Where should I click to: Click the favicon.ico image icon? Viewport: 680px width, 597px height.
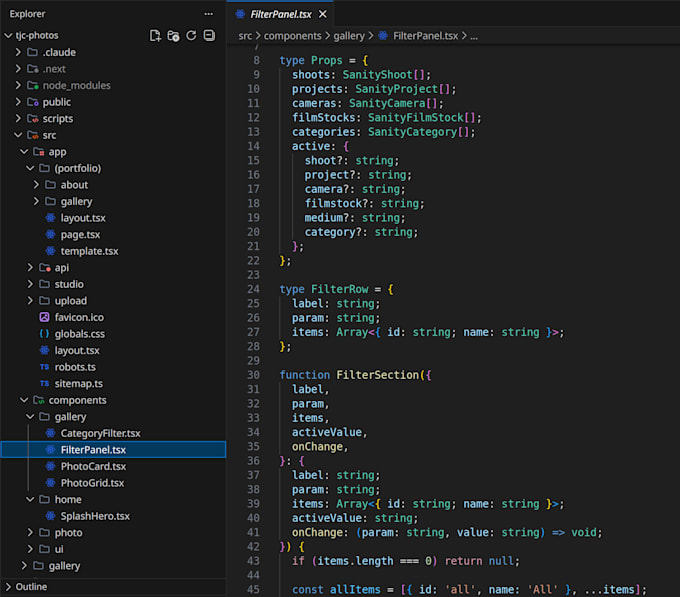tap(44, 317)
